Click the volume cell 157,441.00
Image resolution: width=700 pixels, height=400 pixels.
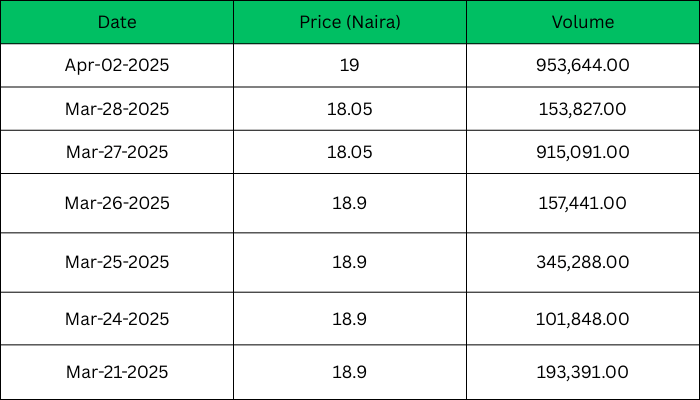pos(583,203)
